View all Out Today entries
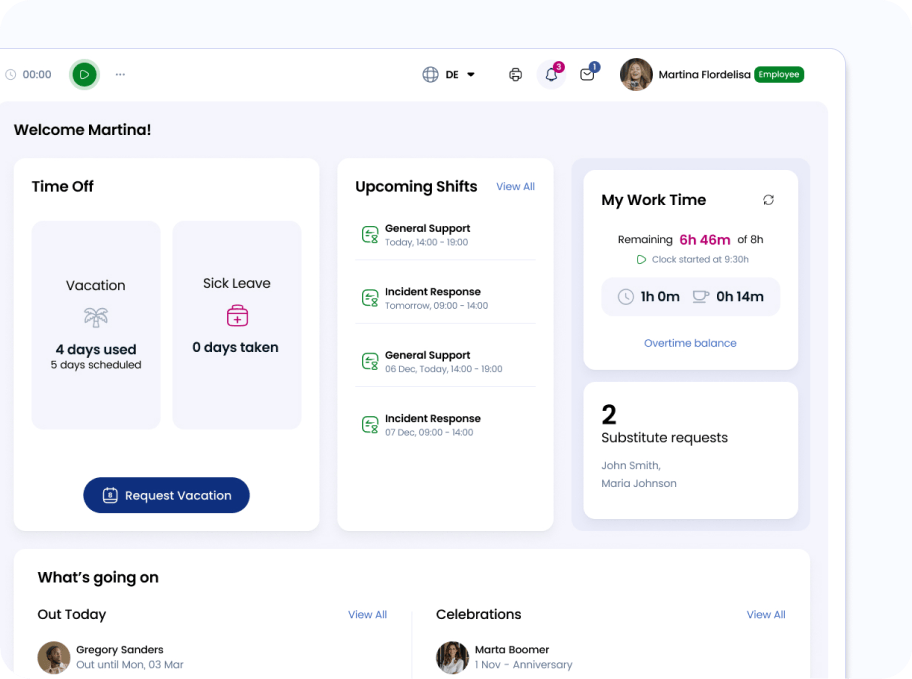 [x=367, y=615]
